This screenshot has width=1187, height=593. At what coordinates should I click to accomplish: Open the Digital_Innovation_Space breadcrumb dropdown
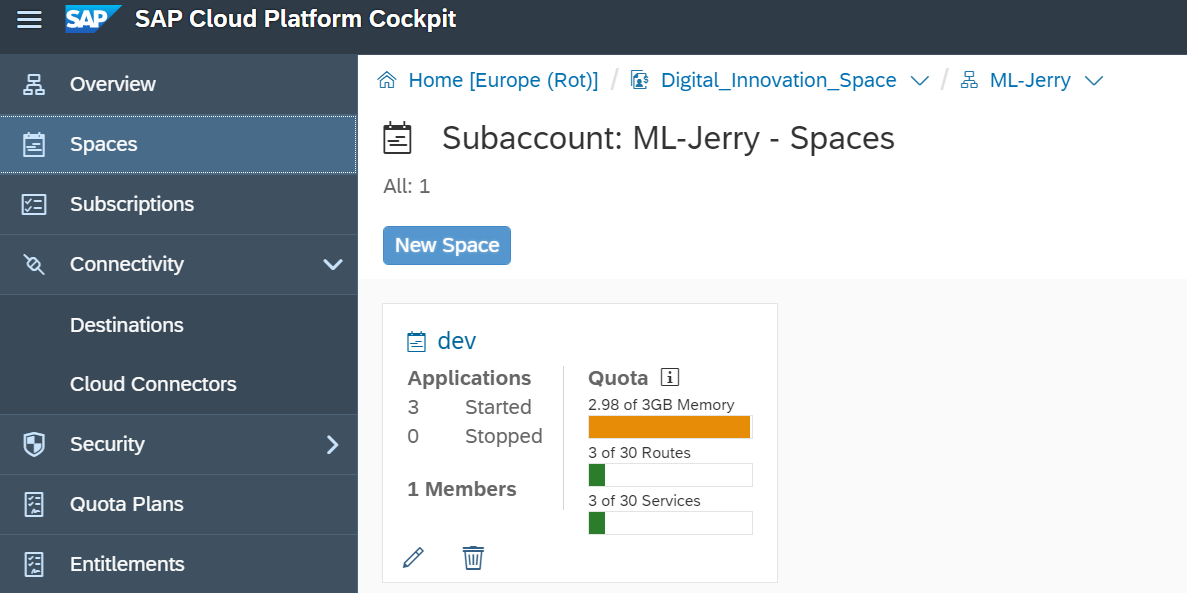coord(920,81)
